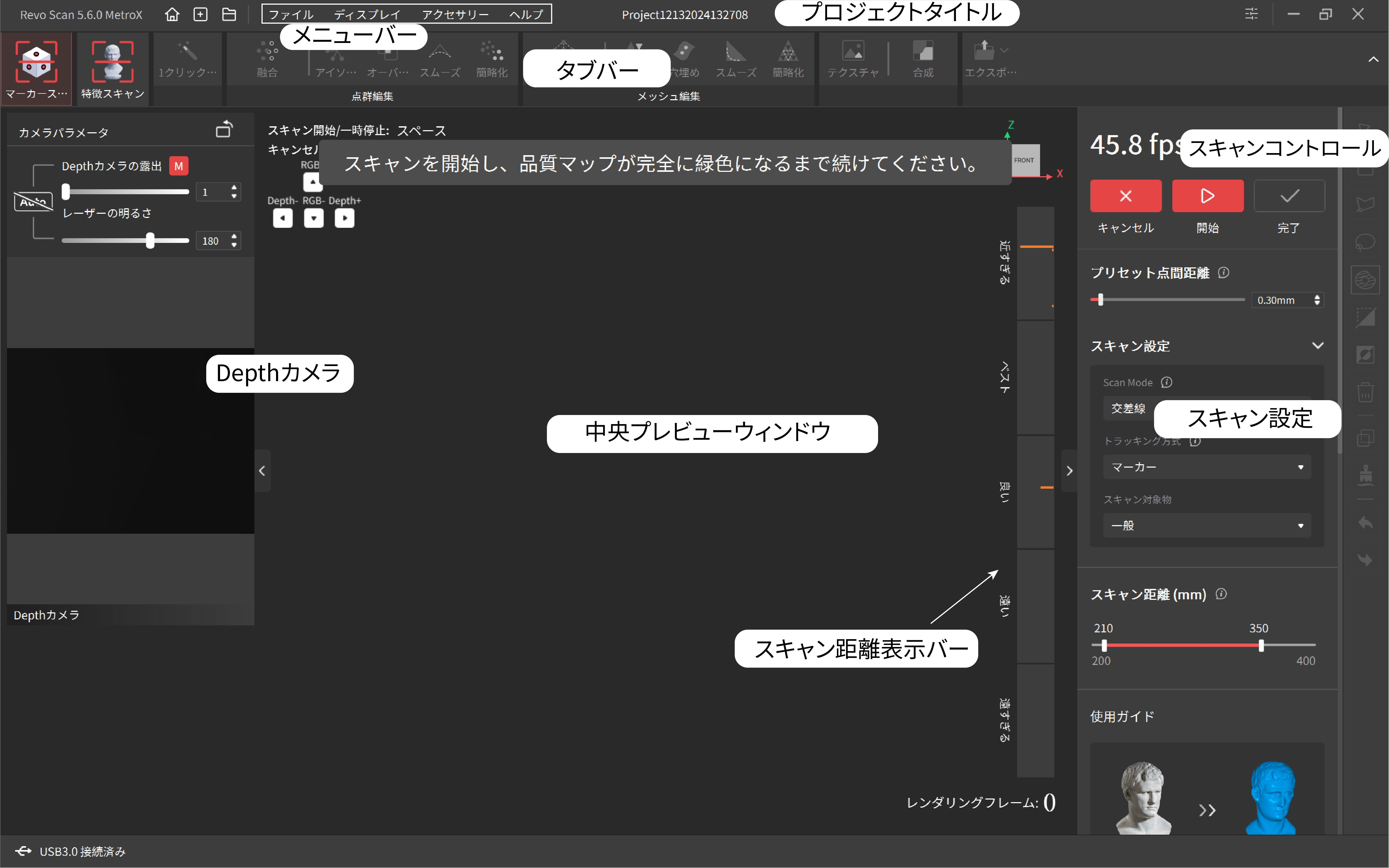Select the Marker Scan mode icon
1389x868 pixels.
pyautogui.click(x=36, y=61)
